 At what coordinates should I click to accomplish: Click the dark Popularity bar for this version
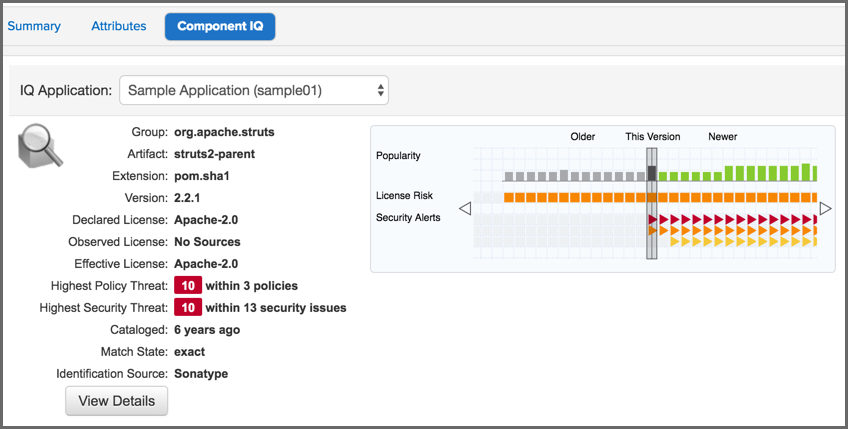click(652, 174)
